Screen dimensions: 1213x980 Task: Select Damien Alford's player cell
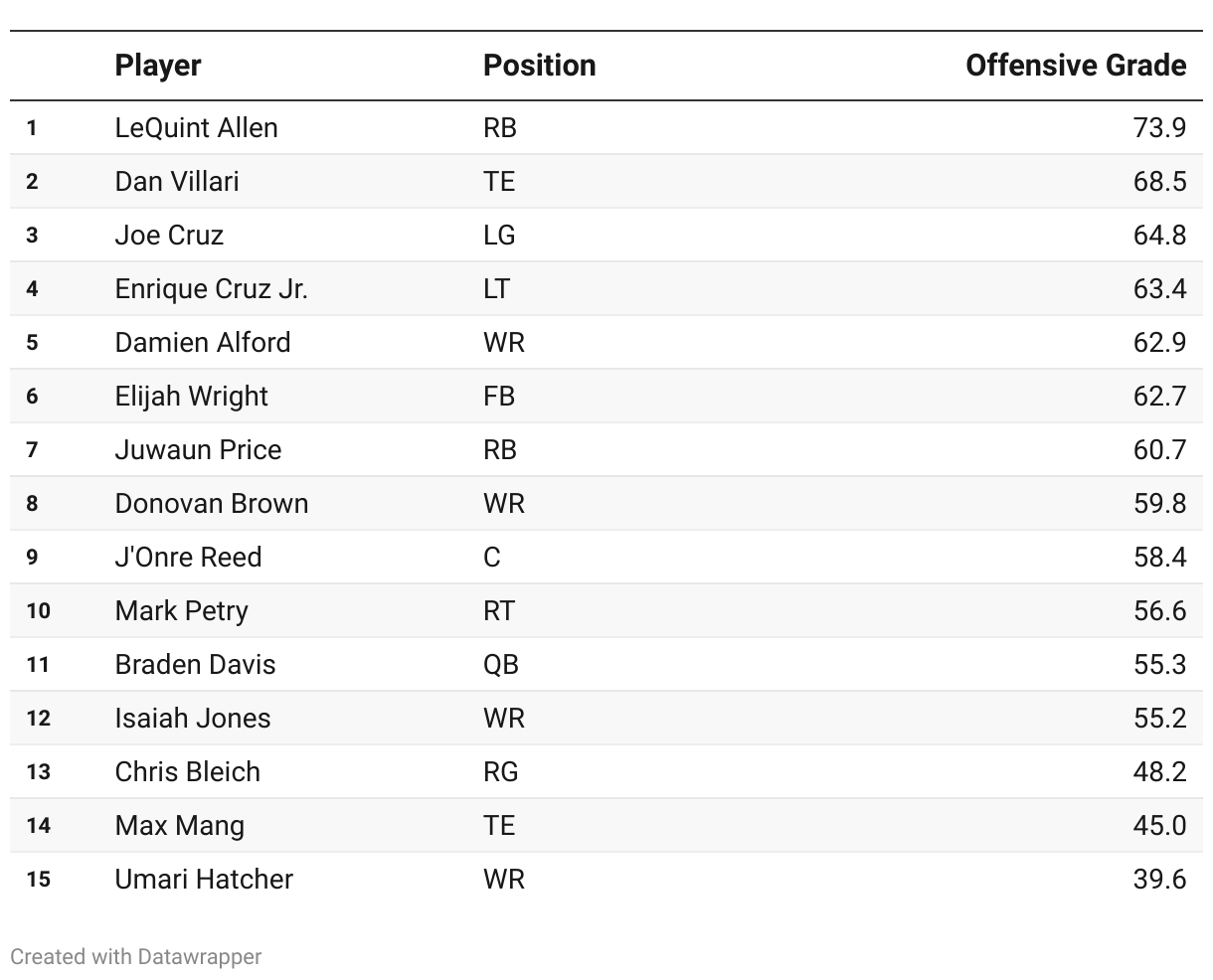[203, 343]
